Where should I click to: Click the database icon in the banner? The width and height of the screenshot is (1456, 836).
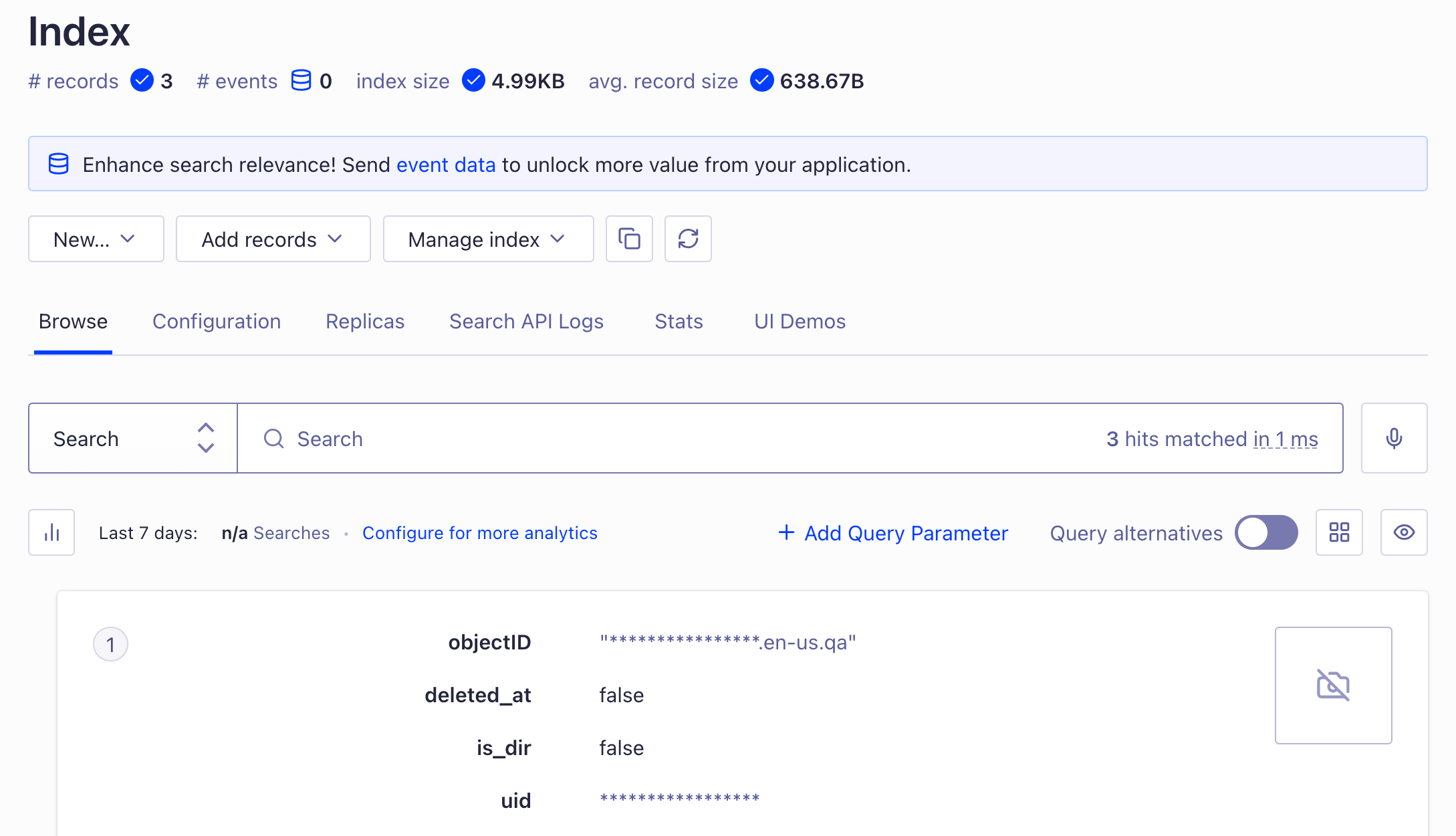[x=59, y=164]
